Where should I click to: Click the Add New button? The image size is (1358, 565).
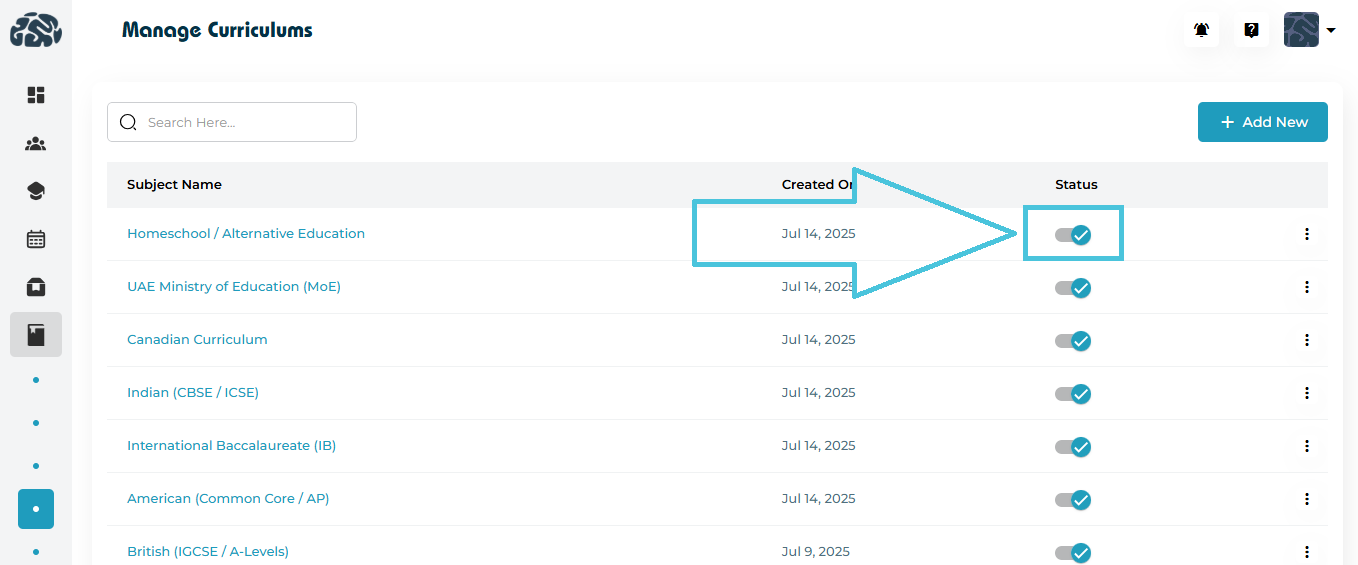pyautogui.click(x=1262, y=122)
